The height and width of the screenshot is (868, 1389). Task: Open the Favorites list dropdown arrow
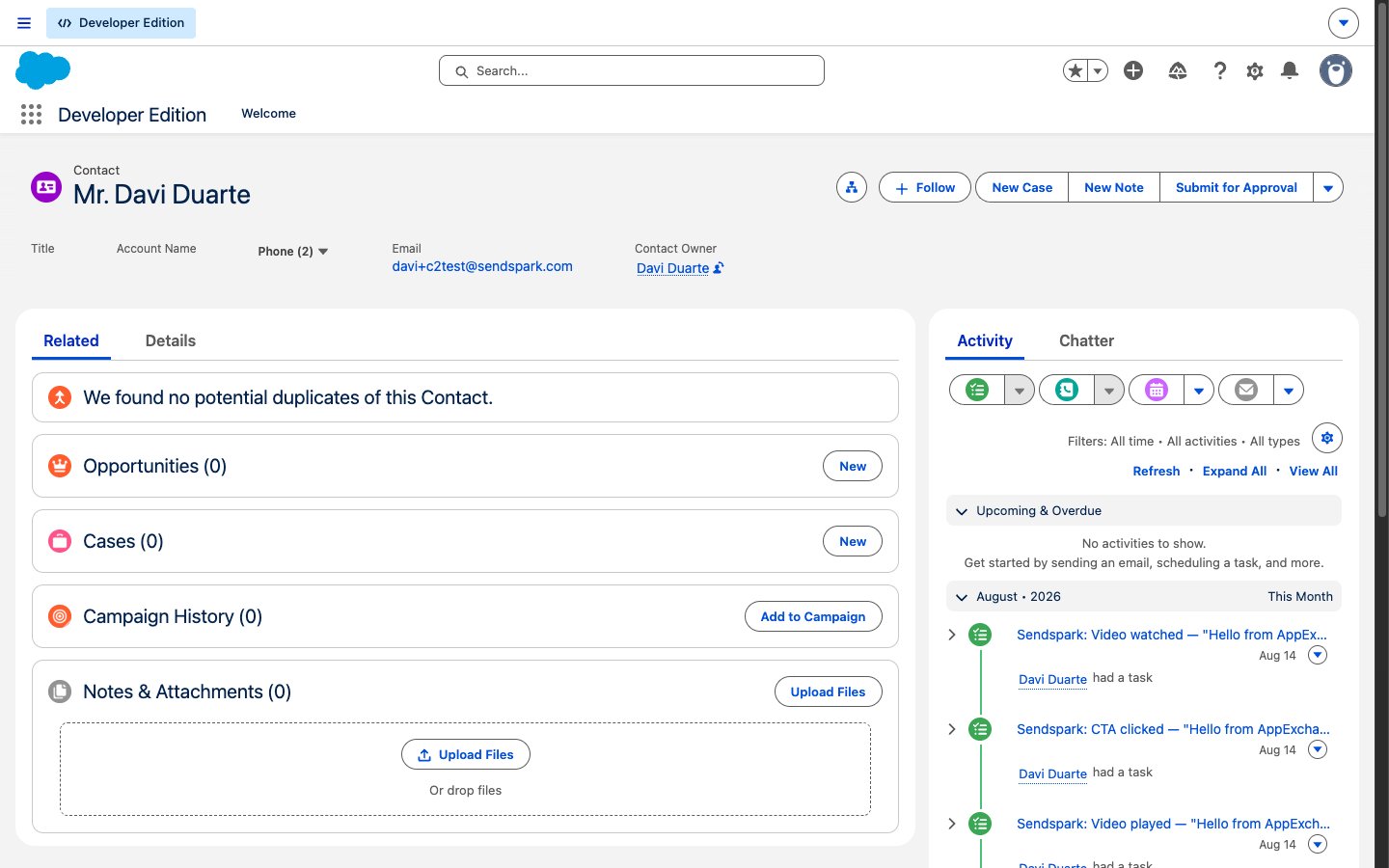pos(1098,70)
